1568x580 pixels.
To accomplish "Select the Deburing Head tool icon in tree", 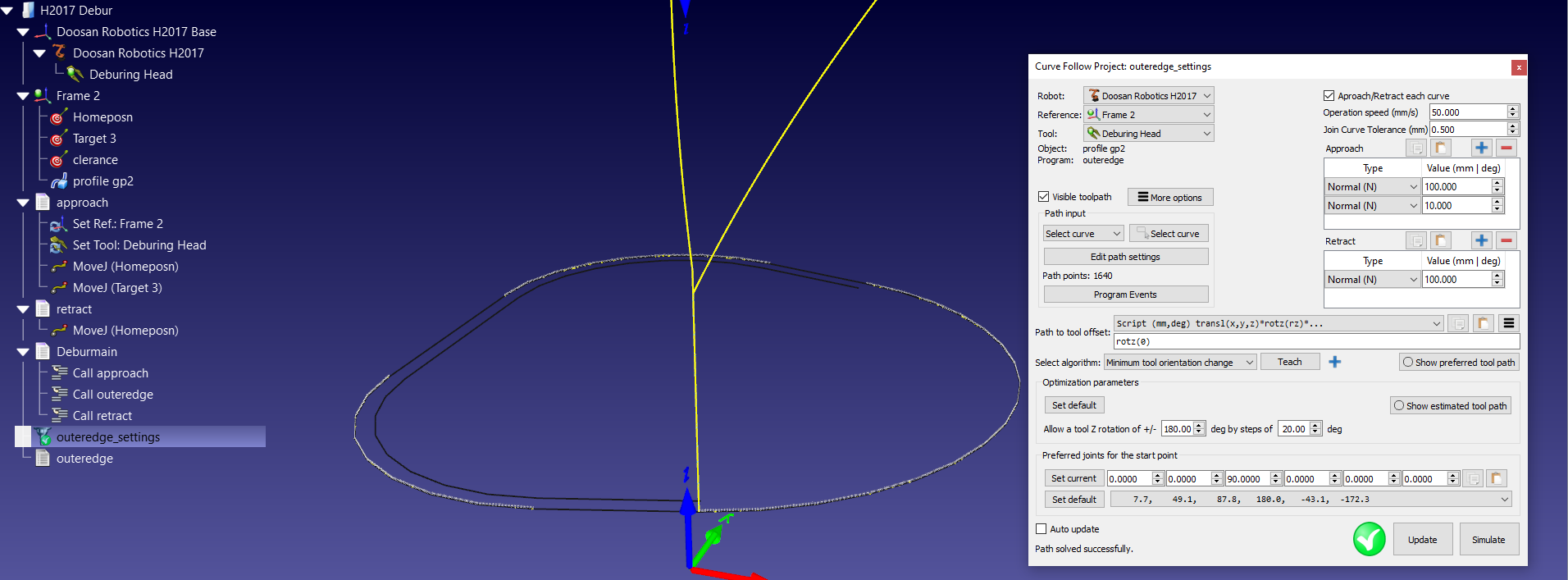I will coord(75,75).
